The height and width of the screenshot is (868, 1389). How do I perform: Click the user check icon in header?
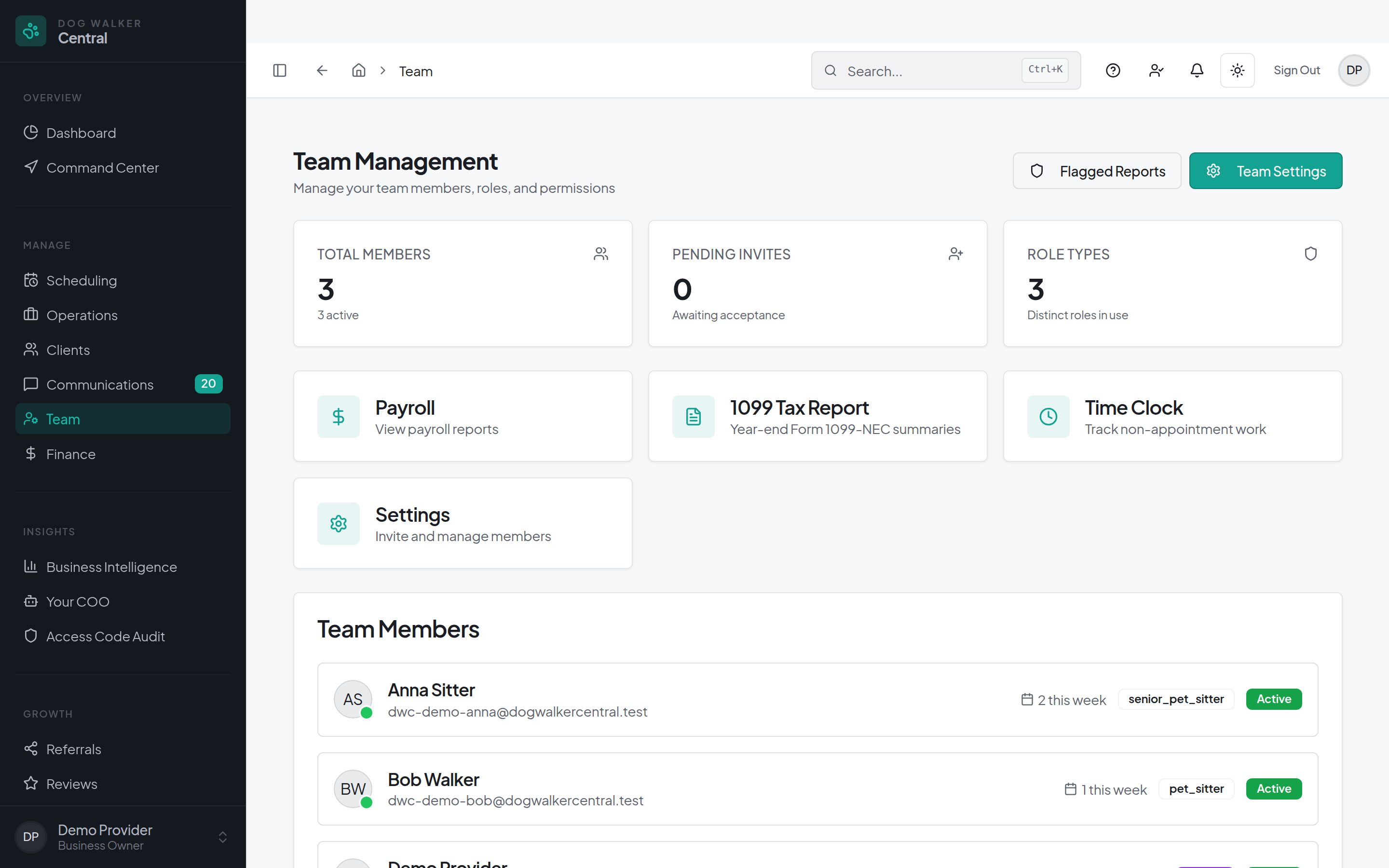point(1156,70)
